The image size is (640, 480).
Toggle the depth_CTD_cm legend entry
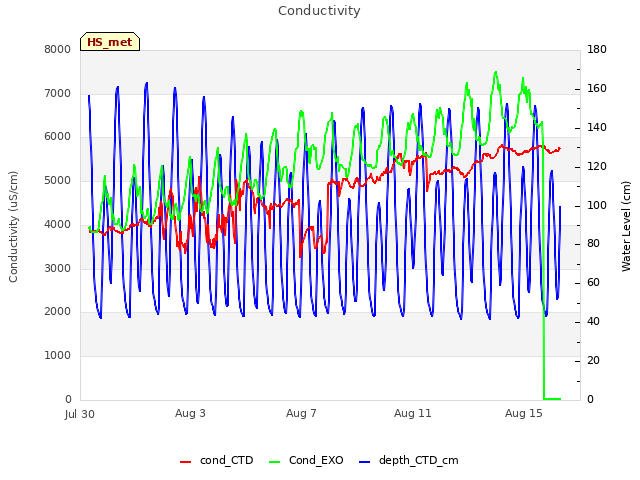point(409,460)
